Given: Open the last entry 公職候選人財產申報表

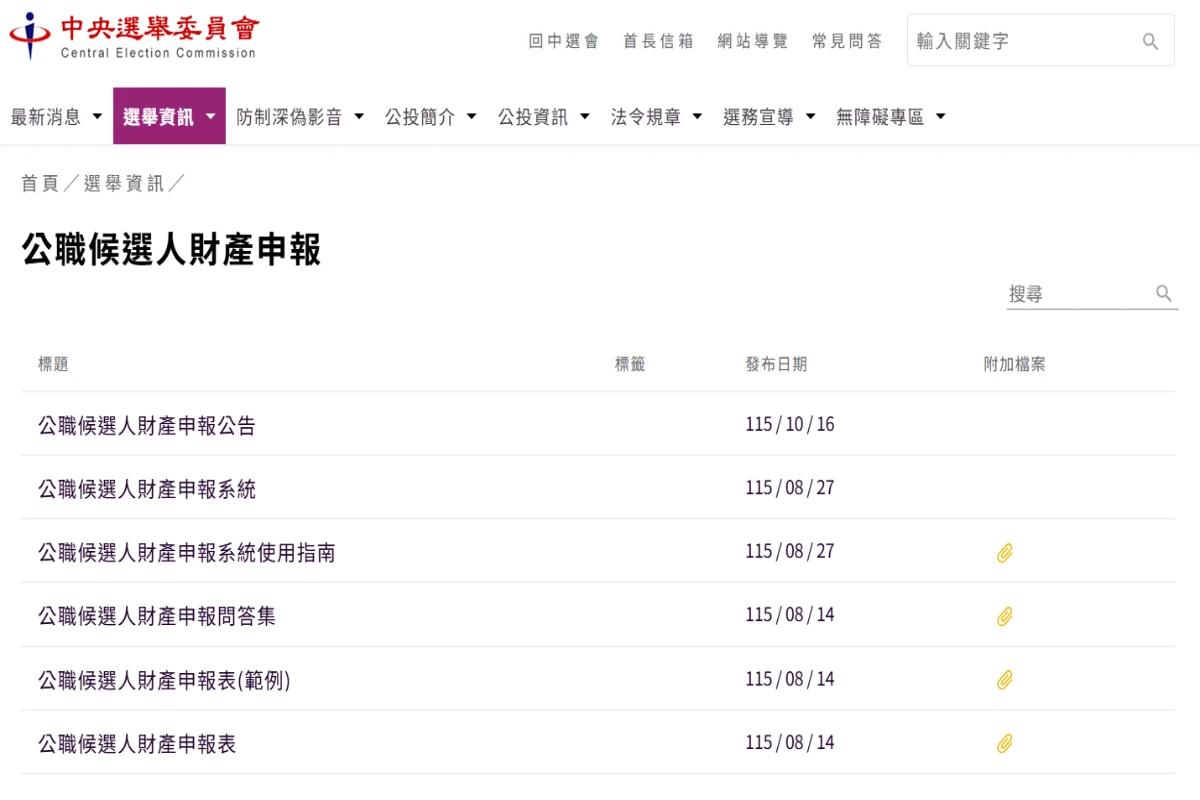Looking at the screenshot, I should tap(137, 744).
